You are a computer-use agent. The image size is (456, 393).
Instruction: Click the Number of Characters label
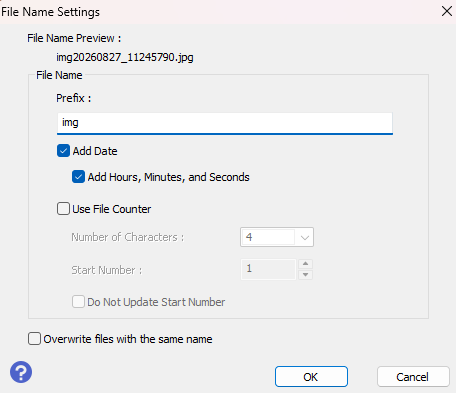(127, 237)
